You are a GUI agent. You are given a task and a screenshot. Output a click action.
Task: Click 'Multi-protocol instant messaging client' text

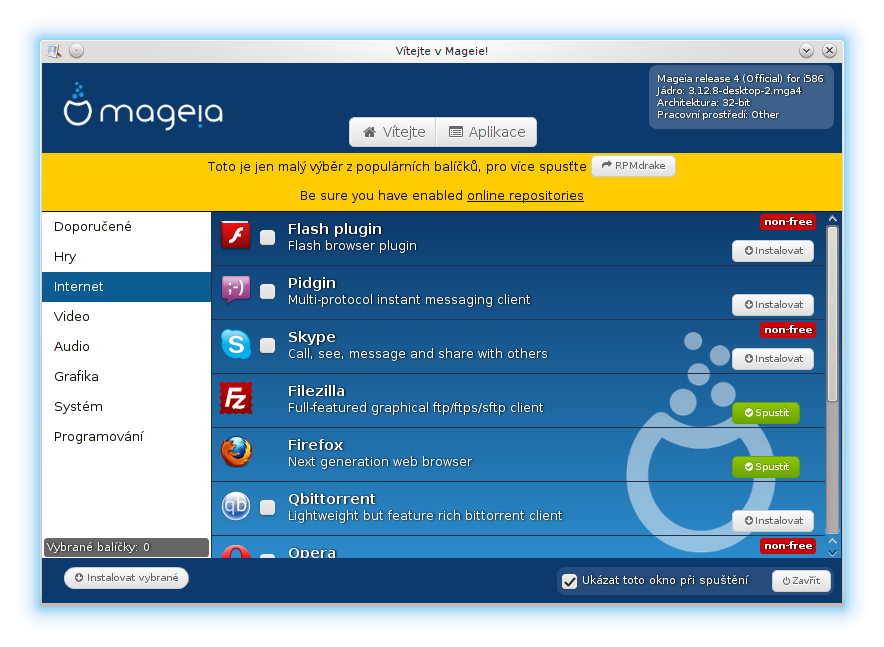pyautogui.click(x=409, y=300)
